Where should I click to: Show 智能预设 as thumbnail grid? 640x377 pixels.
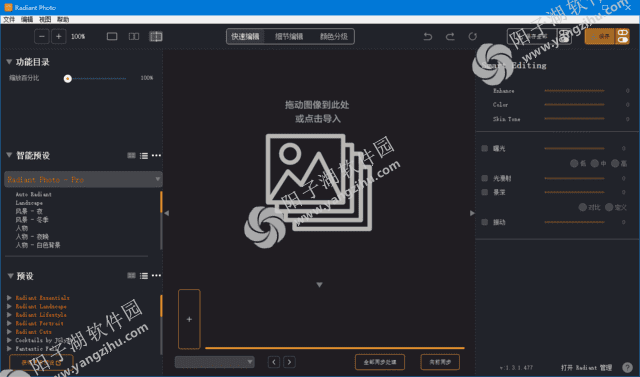131,155
